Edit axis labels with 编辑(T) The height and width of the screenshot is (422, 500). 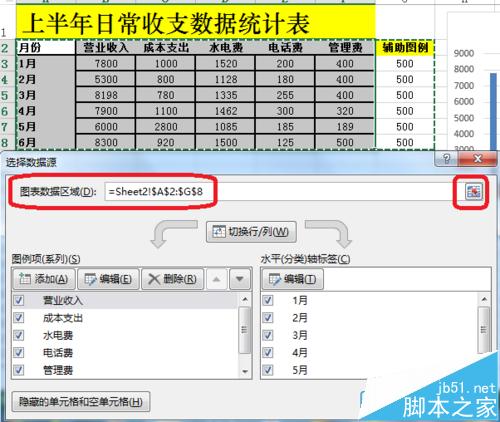coord(293,279)
